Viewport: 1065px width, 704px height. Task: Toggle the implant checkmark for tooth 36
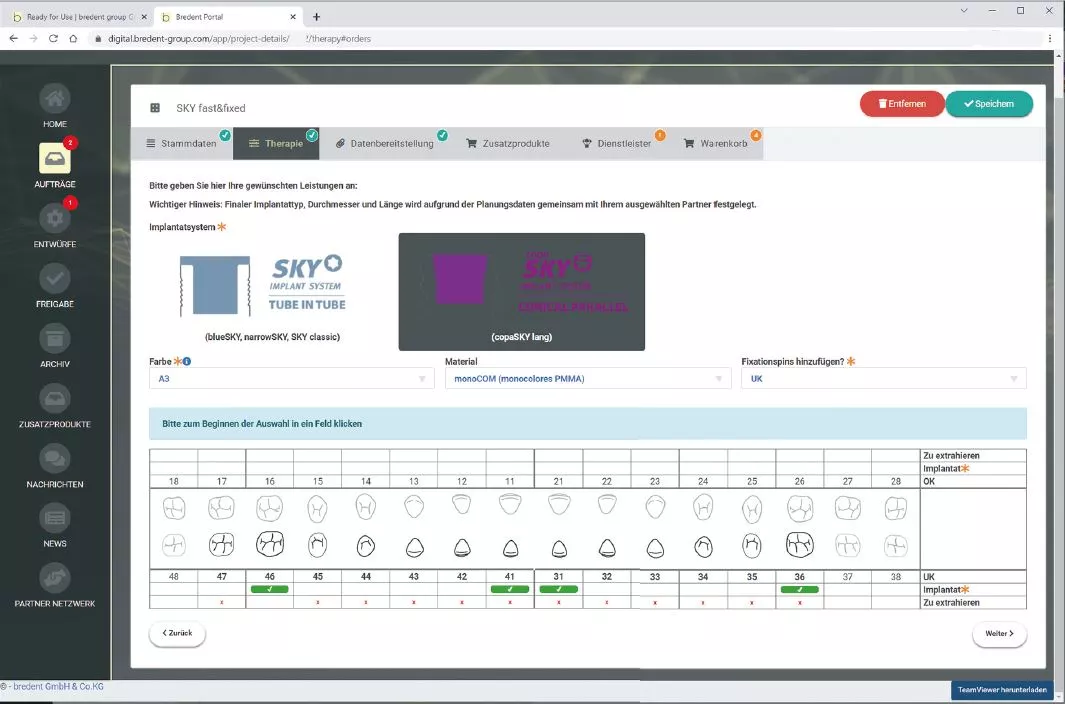799,590
